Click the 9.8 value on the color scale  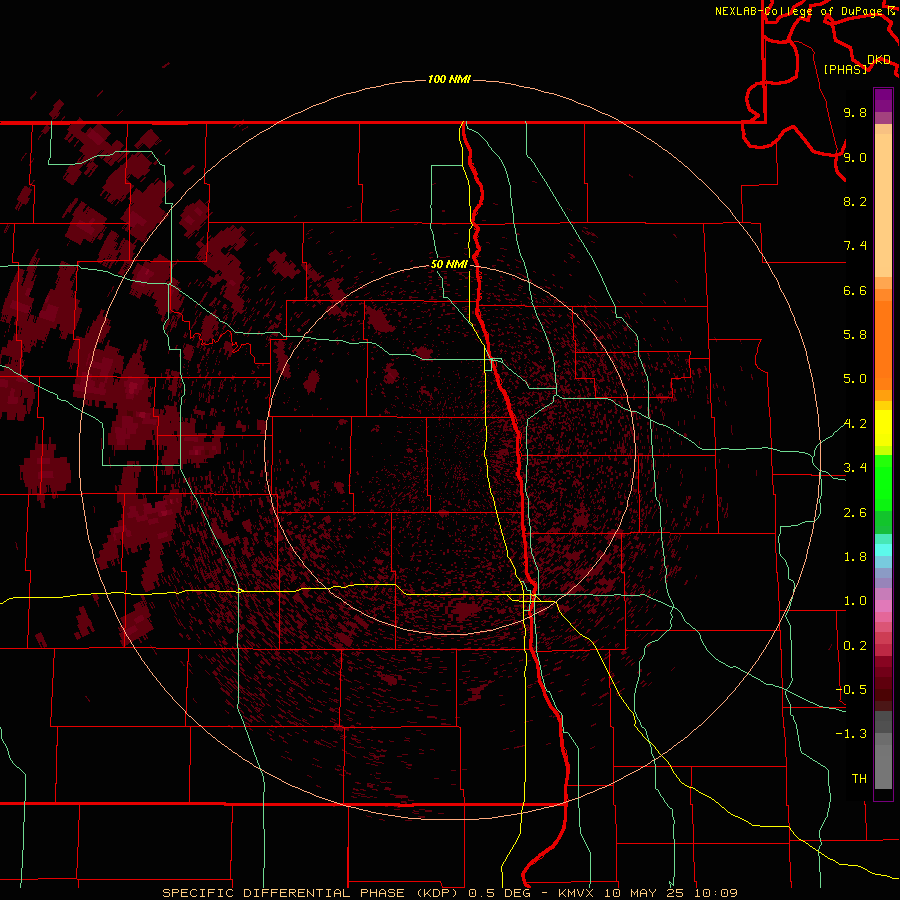point(855,113)
